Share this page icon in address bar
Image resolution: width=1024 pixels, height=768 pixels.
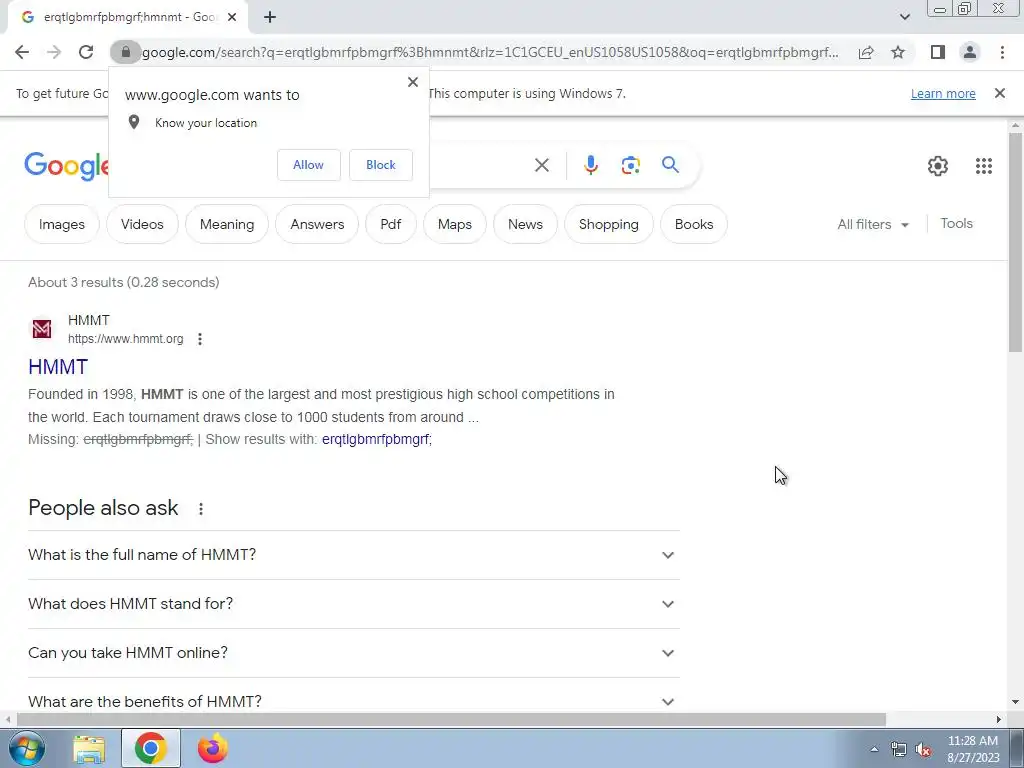coord(866,52)
